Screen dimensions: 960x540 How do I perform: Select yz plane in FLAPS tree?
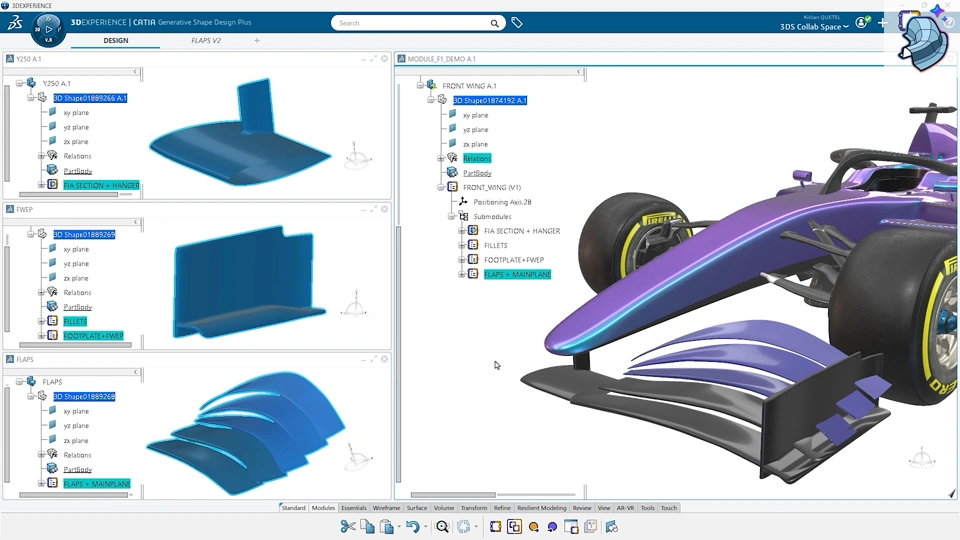pyautogui.click(x=76, y=426)
